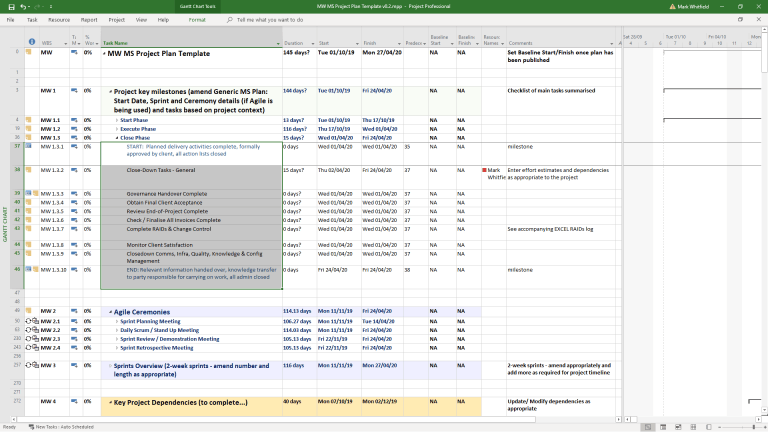Screen dimensions: 768x432
Task: Switch to Task Usage view icon
Action: 663,427
